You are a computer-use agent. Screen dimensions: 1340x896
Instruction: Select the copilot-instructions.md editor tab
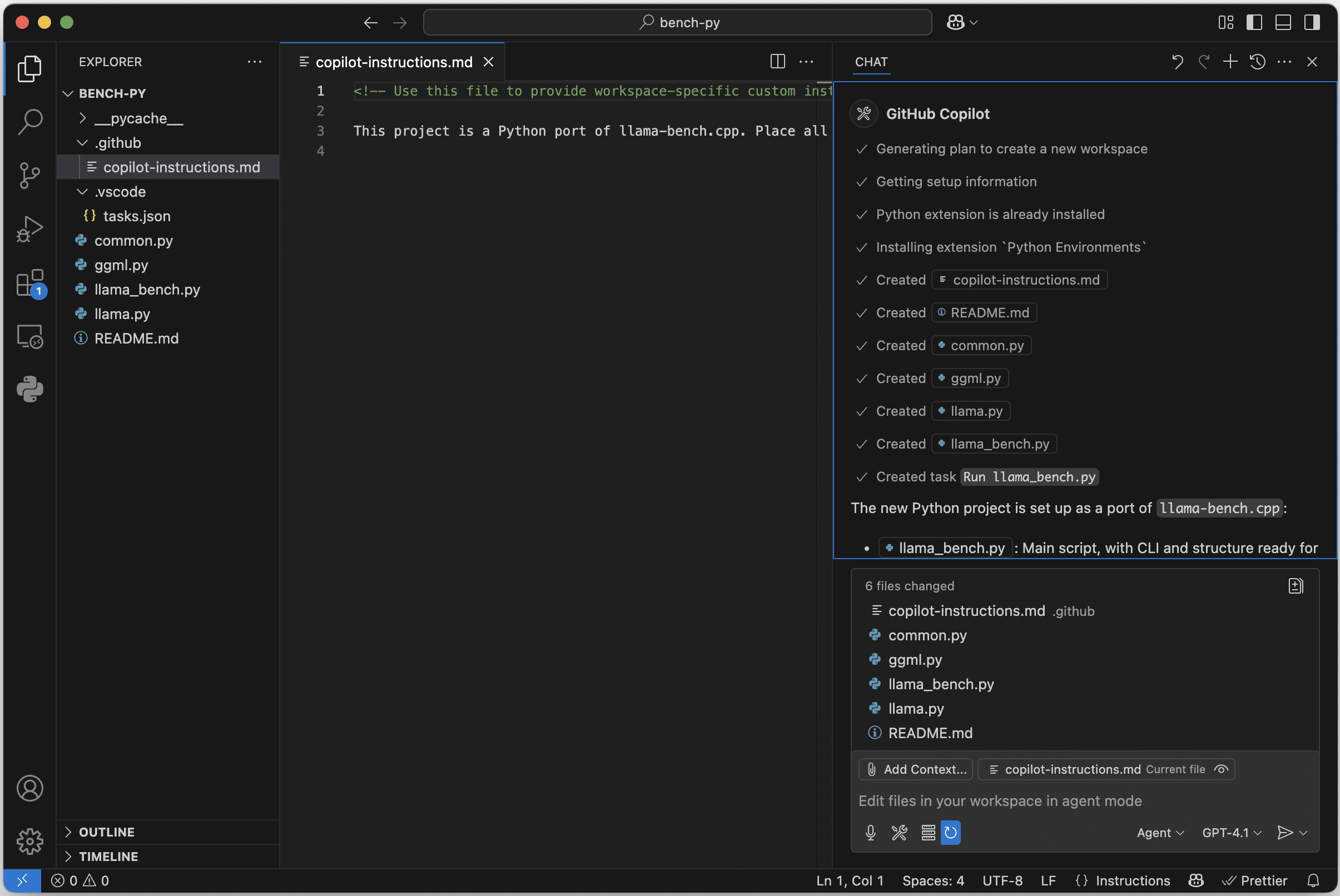[394, 62]
